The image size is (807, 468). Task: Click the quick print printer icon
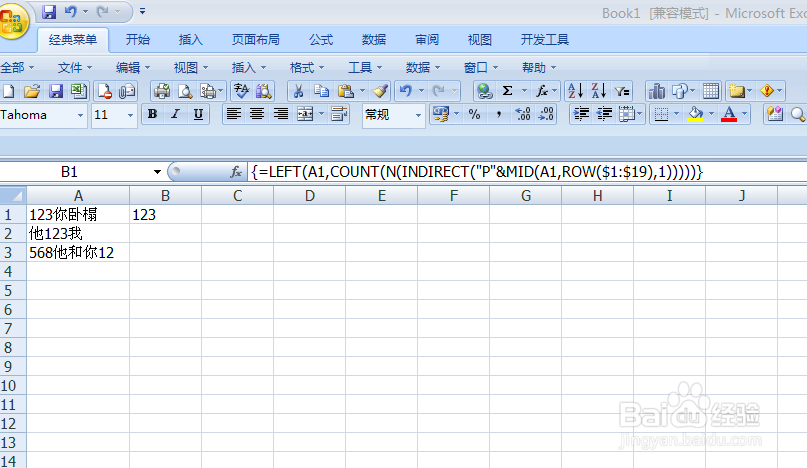[162, 92]
